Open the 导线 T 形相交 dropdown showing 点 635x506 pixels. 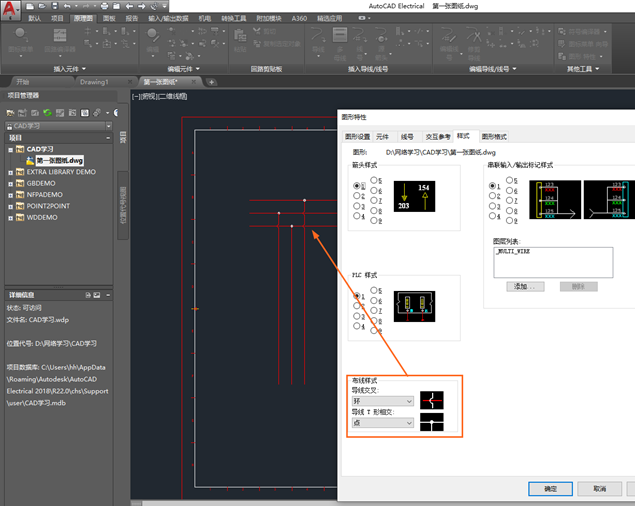coord(383,423)
